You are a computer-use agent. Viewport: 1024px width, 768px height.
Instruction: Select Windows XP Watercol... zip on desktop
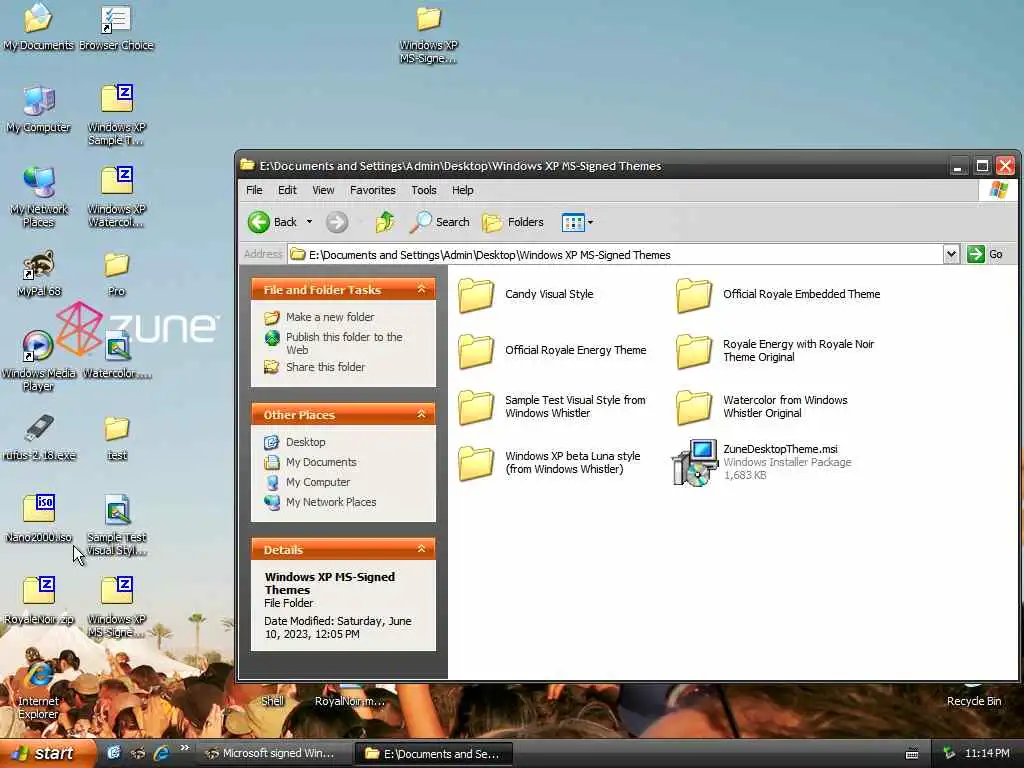[117, 197]
